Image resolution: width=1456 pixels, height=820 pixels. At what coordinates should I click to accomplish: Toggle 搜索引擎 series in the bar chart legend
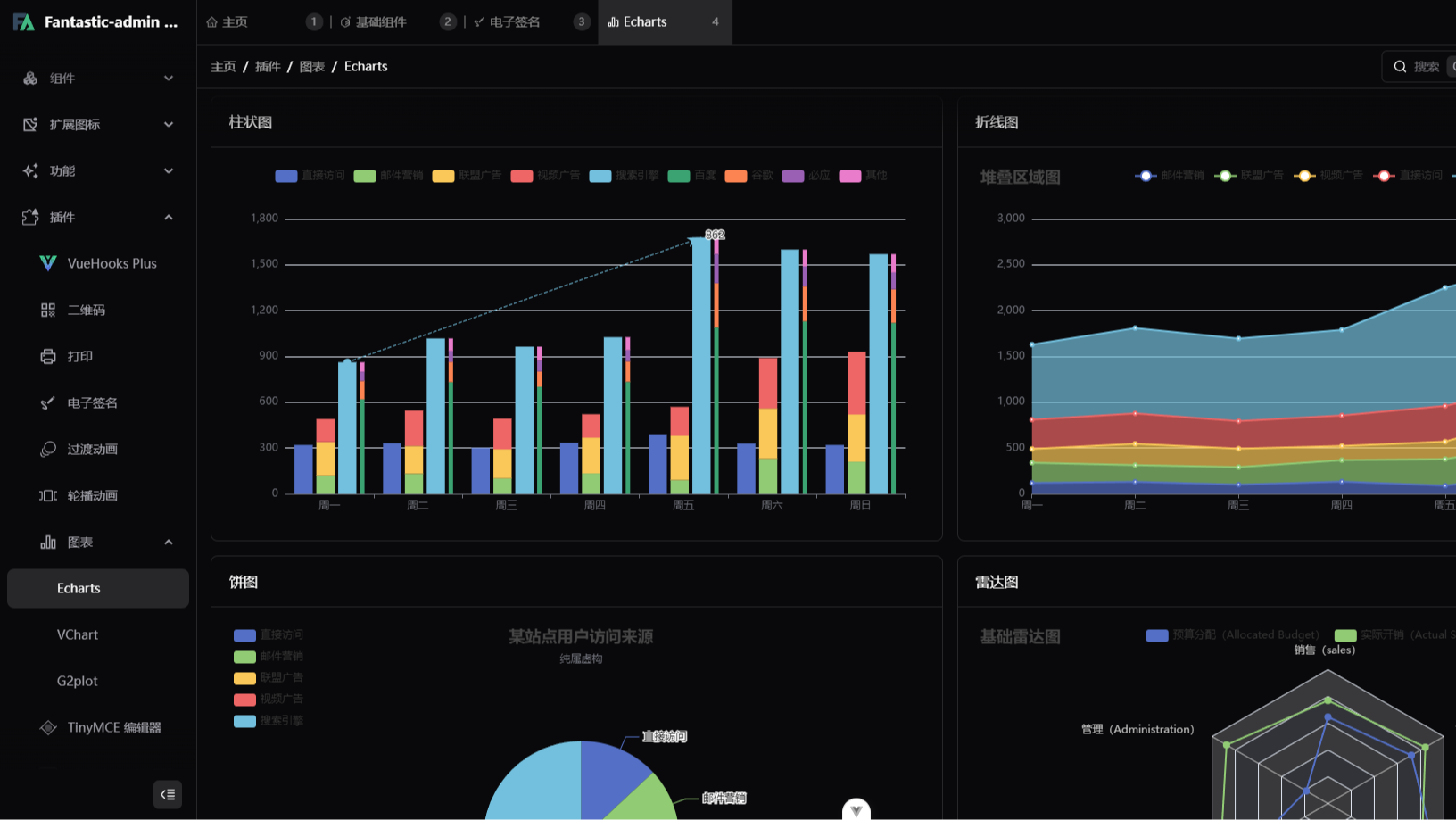pyautogui.click(x=624, y=176)
